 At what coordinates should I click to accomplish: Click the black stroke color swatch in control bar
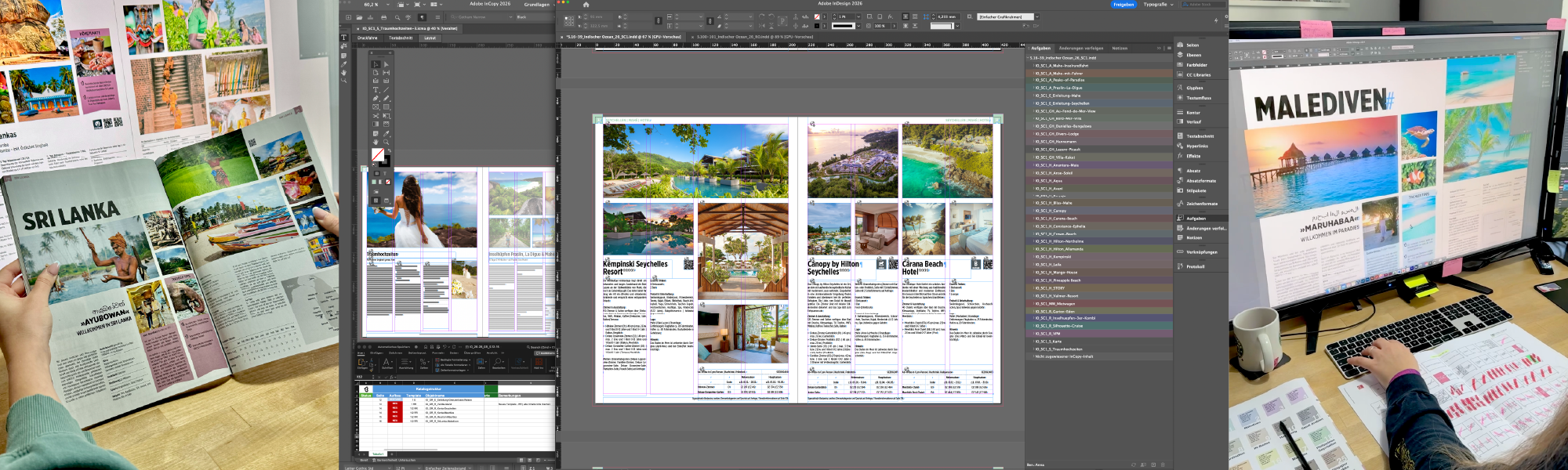tap(817, 26)
